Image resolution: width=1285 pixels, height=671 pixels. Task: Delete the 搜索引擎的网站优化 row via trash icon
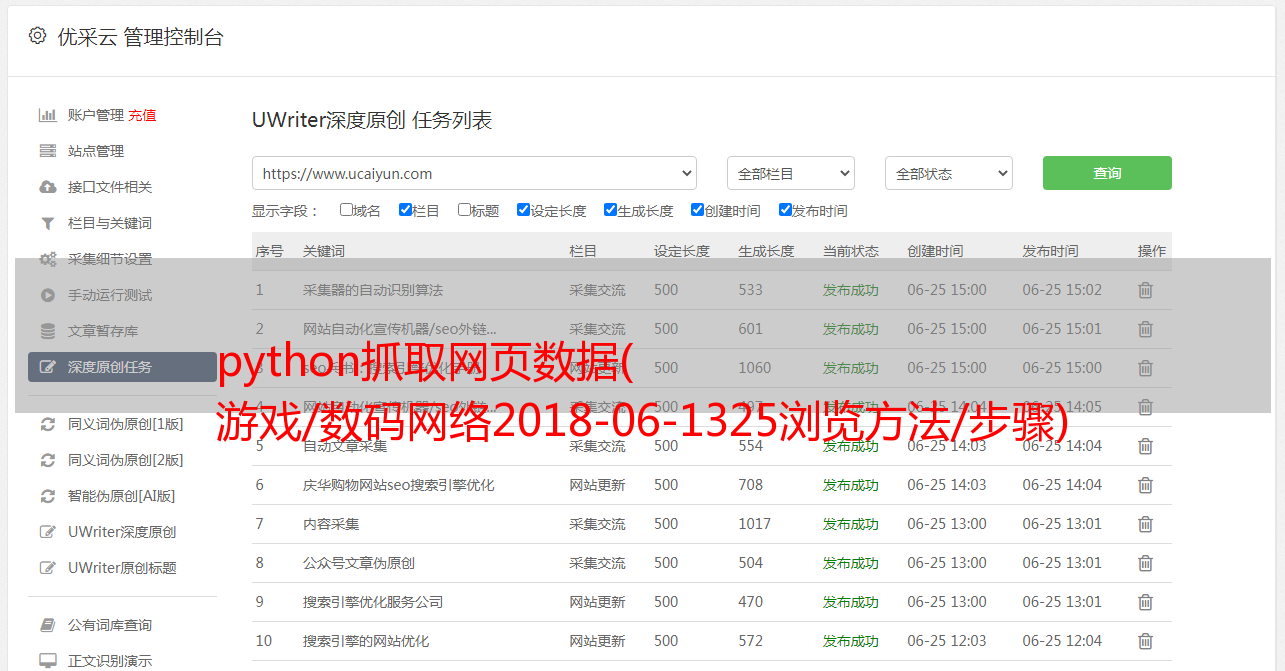tap(1146, 641)
